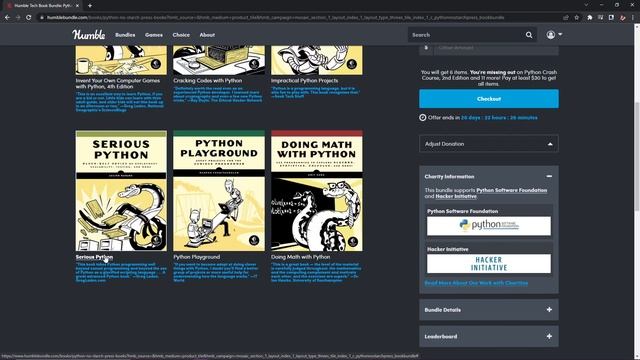Screen dimensions: 640x360
Task: Click the No Starch badge on Serious Python cover
Action: (156, 240)
